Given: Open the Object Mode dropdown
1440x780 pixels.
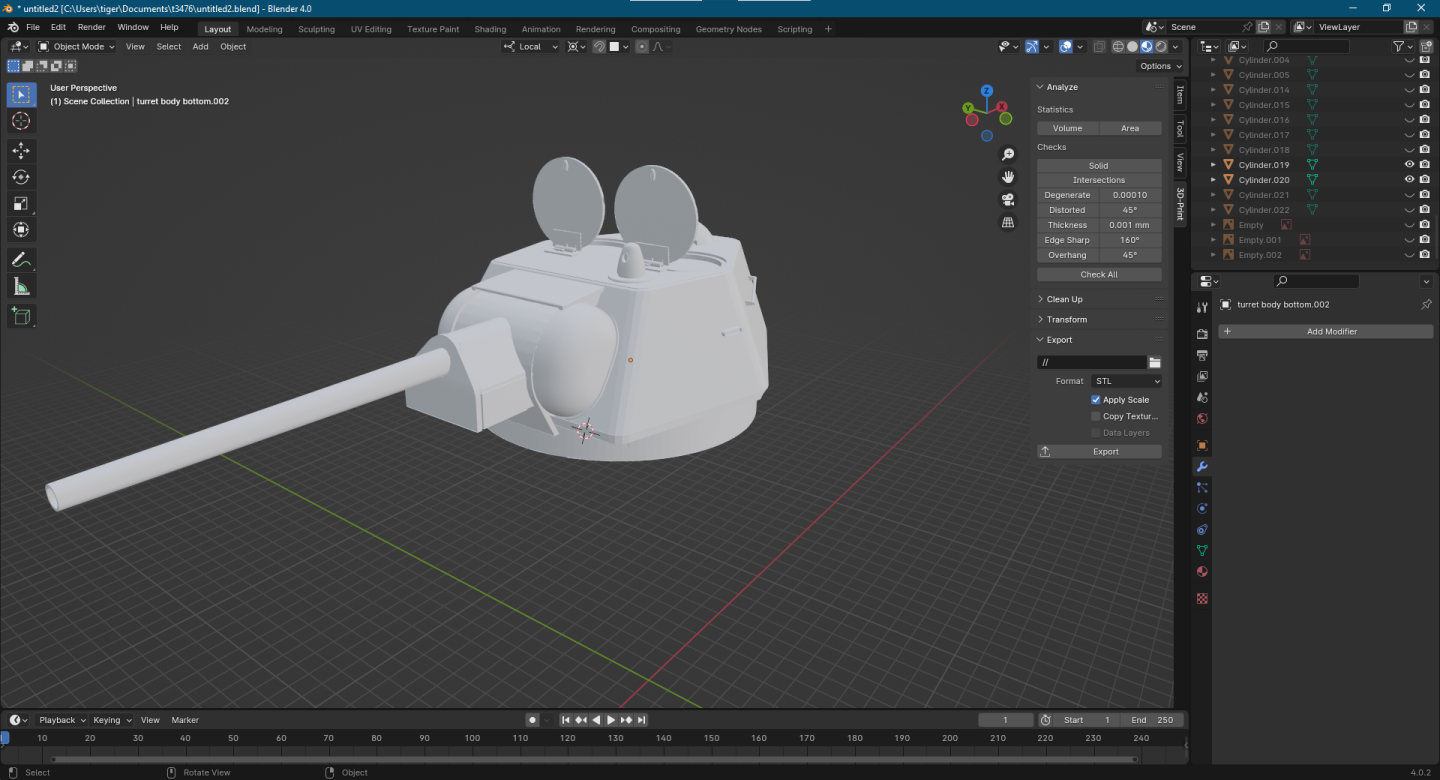Looking at the screenshot, I should click(77, 46).
